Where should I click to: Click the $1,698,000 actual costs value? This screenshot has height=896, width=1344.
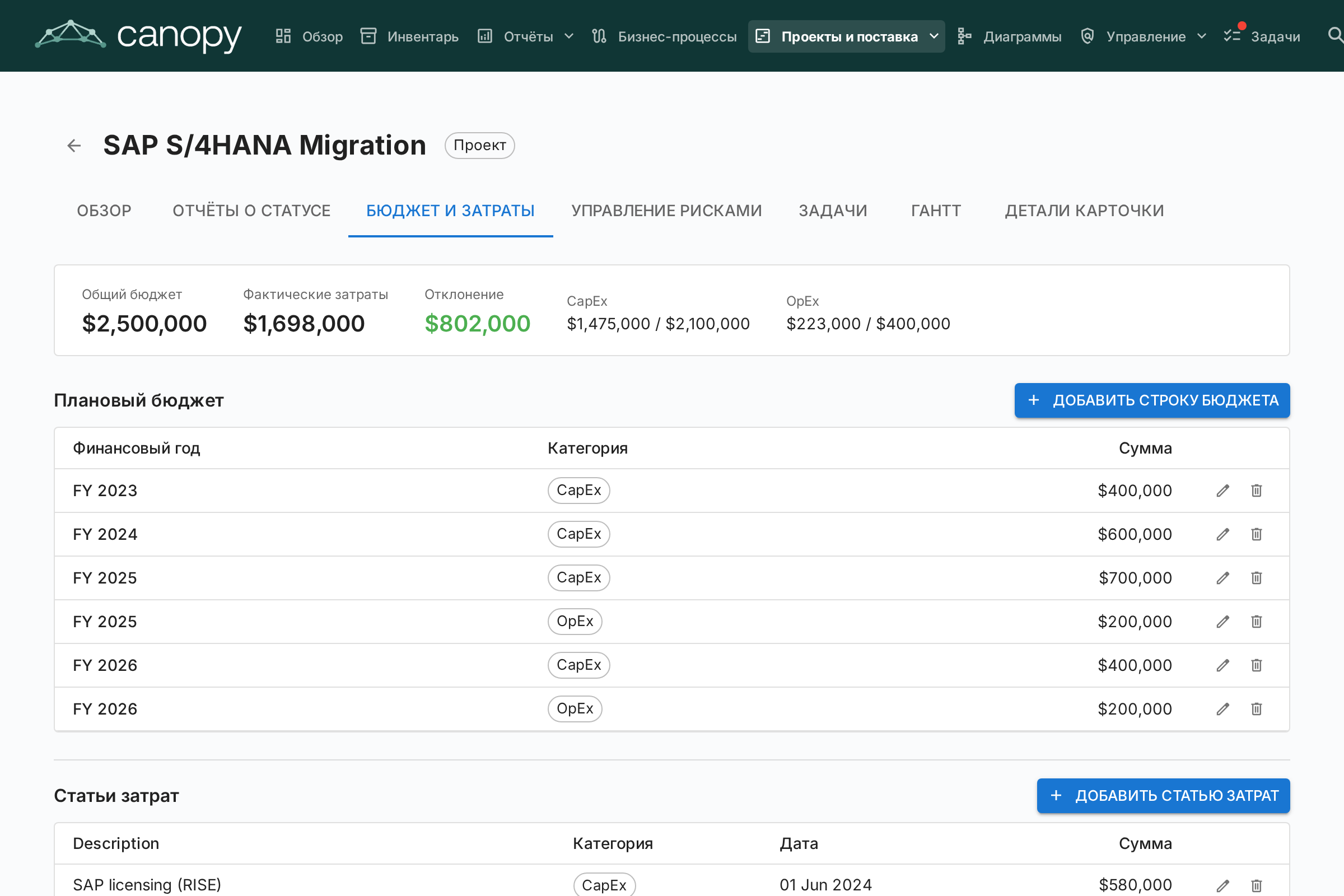tap(304, 324)
